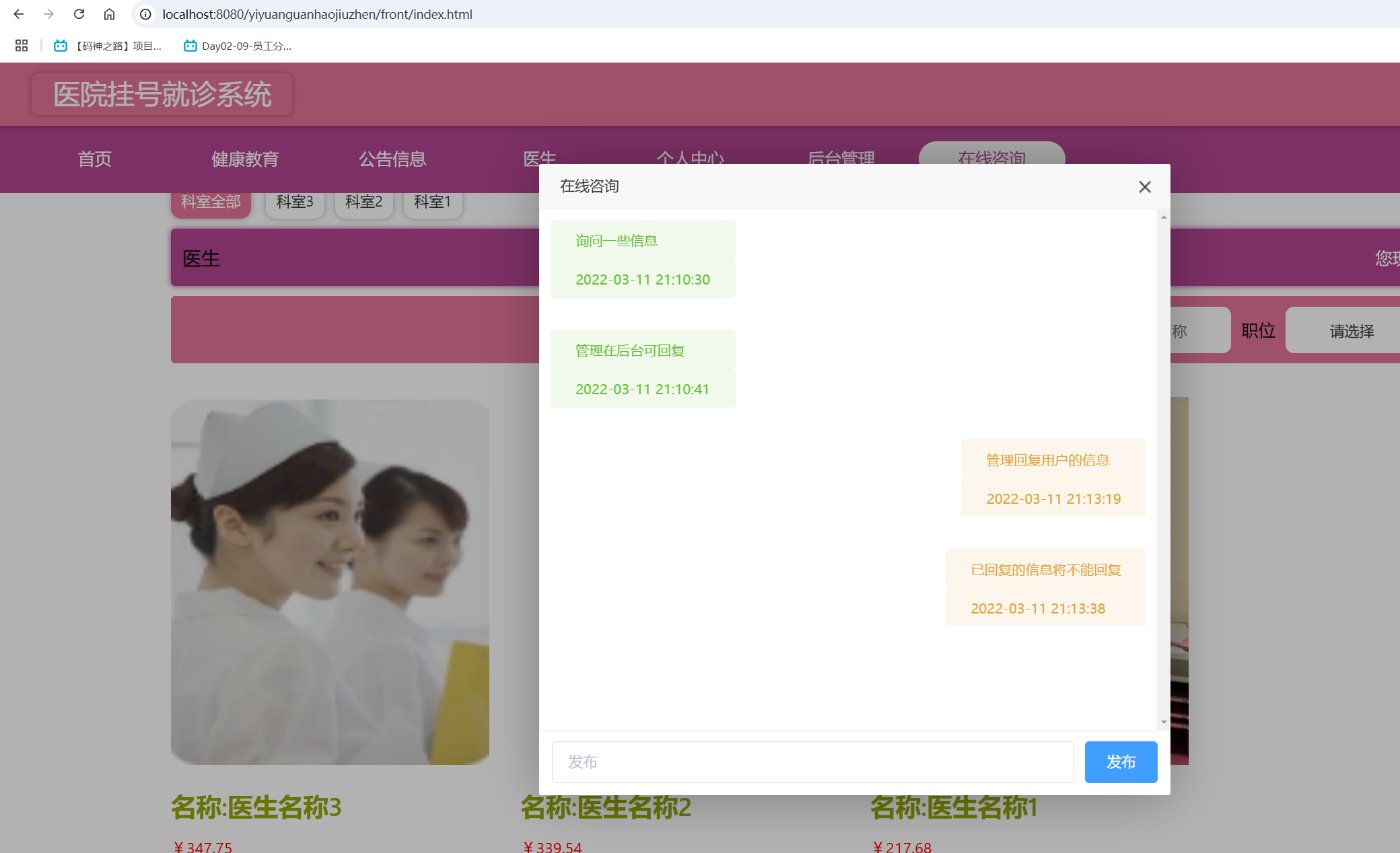Open the 名称:医生名称2 doctor title
Screen dimensions: 1400x853
(x=606, y=807)
